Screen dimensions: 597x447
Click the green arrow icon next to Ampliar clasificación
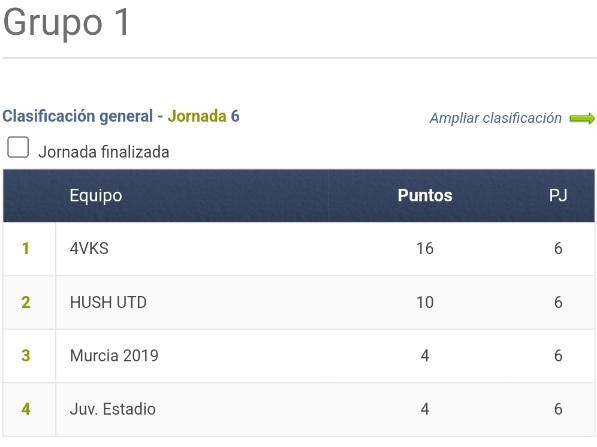point(582,118)
